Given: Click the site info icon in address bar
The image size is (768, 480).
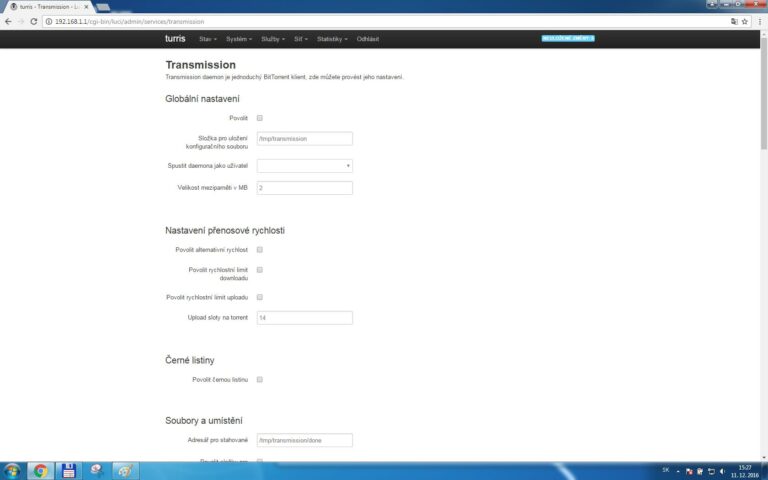Looking at the screenshot, I should (48, 22).
